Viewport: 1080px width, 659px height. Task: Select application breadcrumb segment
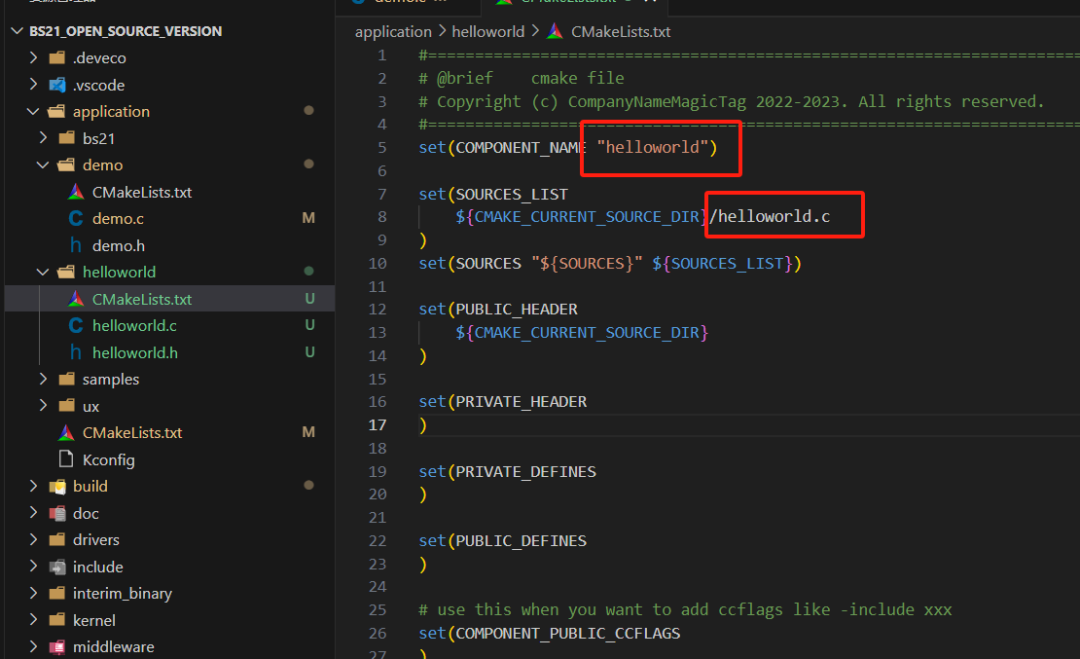pos(393,32)
